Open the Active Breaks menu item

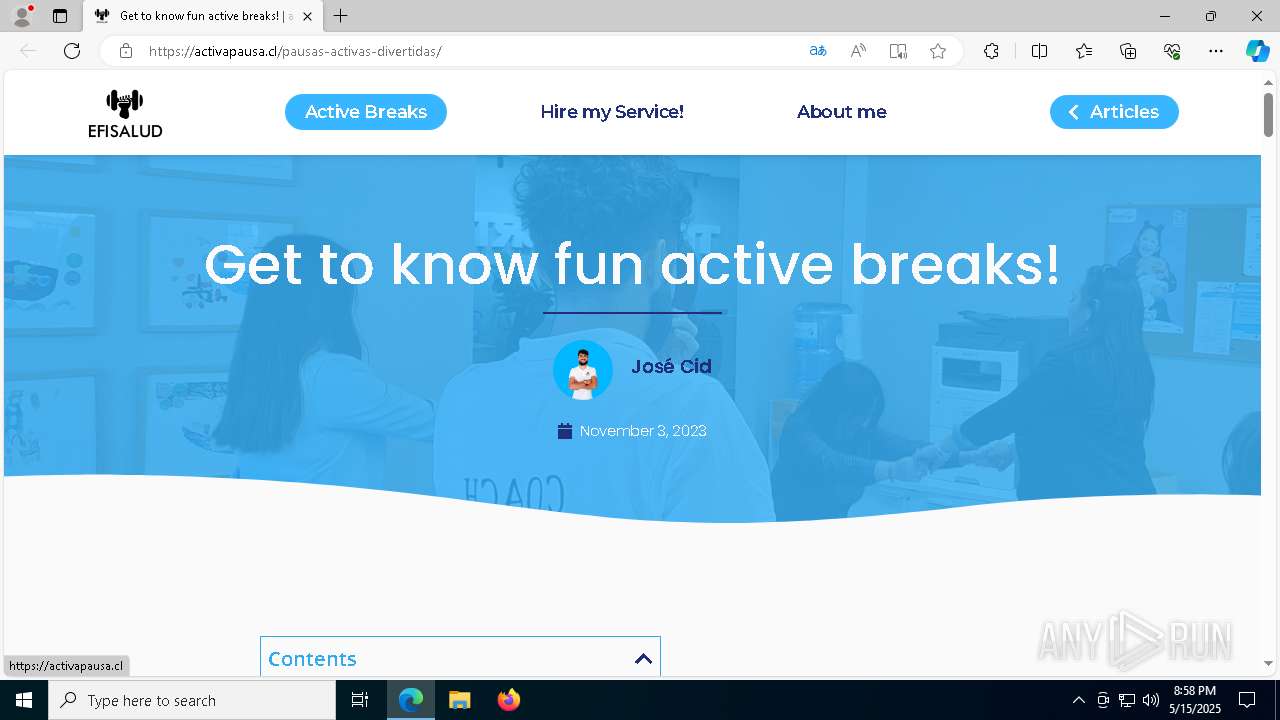click(366, 112)
